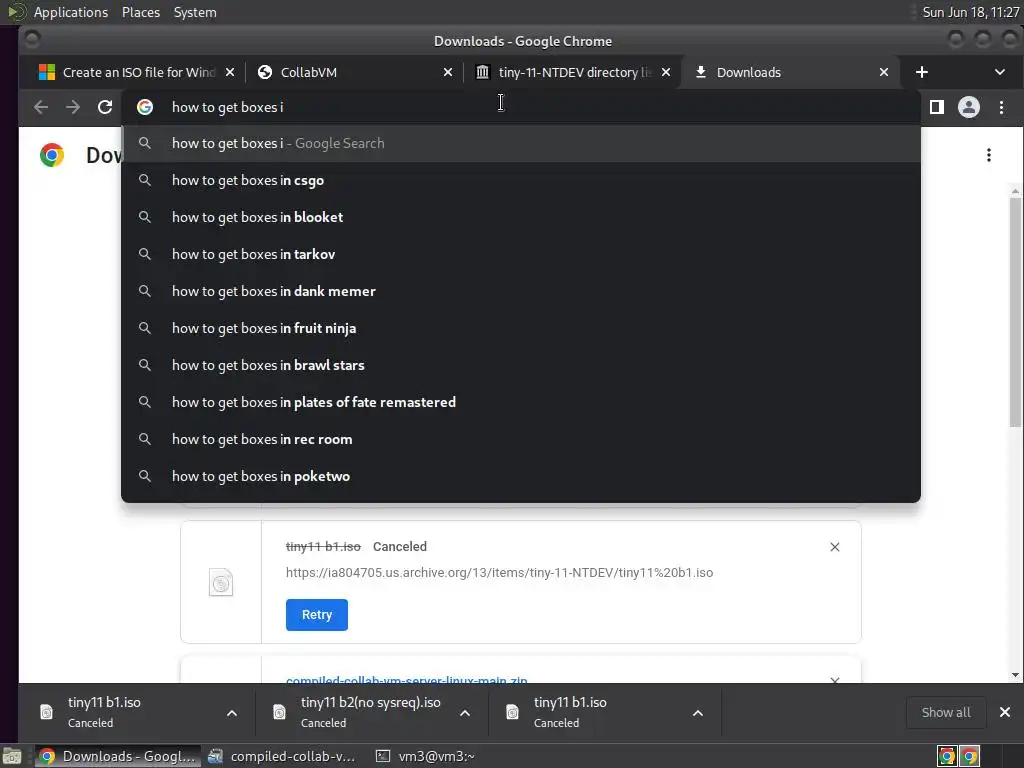Close the Downloads tab

pyautogui.click(x=884, y=72)
